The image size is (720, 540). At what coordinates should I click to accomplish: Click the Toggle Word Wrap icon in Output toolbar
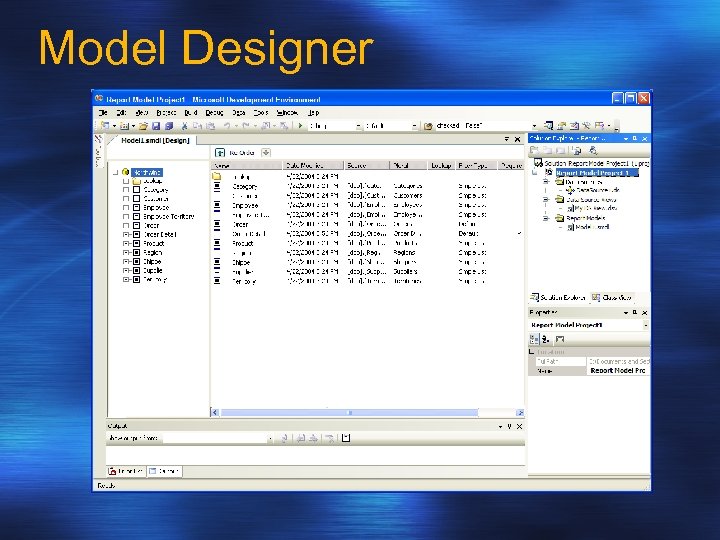pyautogui.click(x=346, y=438)
